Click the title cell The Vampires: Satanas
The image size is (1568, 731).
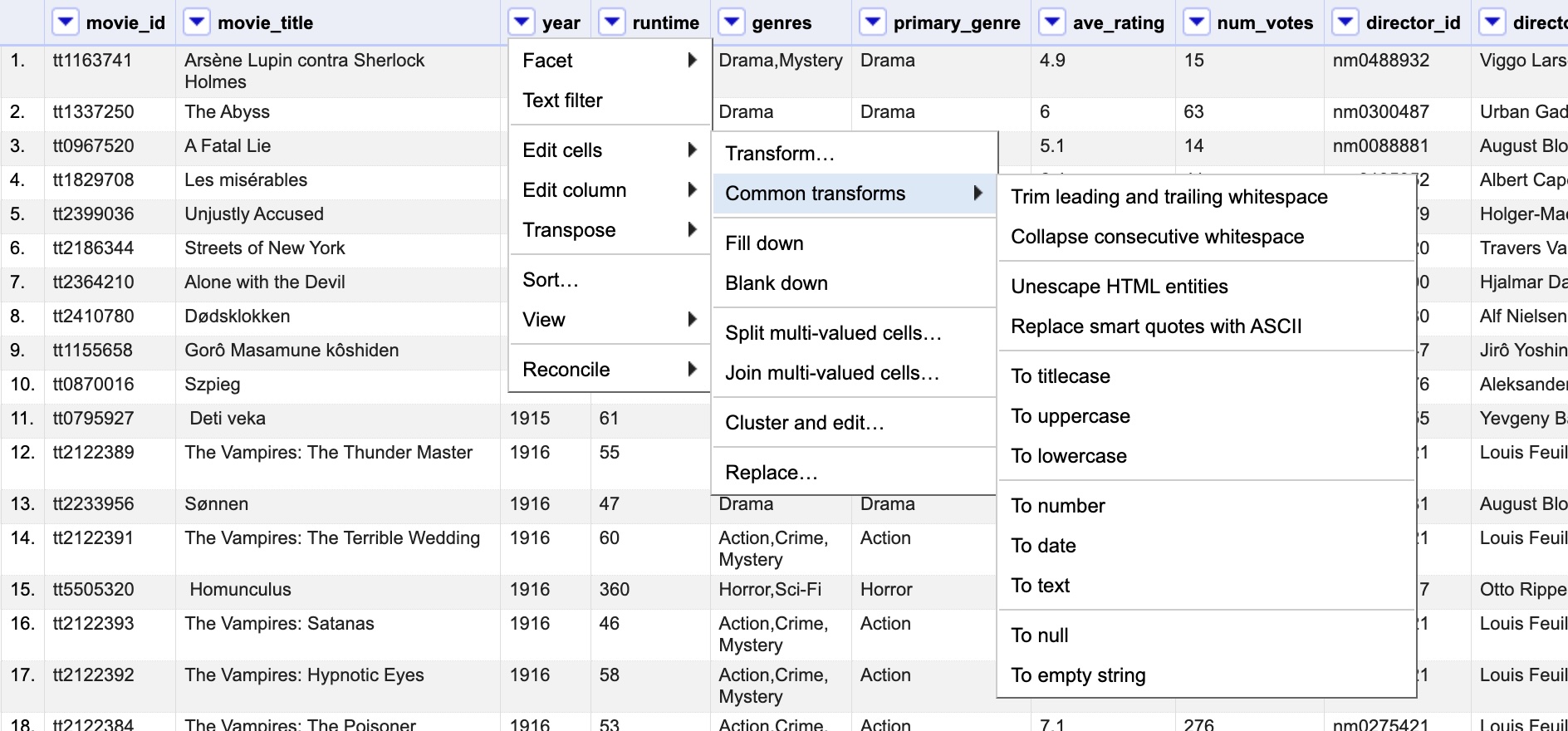(x=279, y=624)
